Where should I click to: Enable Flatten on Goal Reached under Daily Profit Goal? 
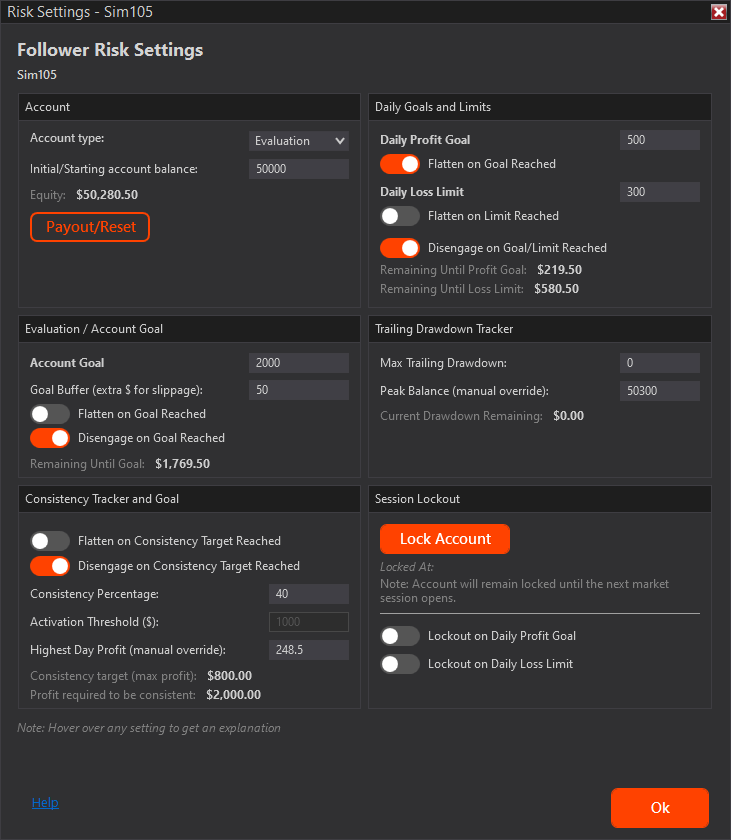point(399,163)
